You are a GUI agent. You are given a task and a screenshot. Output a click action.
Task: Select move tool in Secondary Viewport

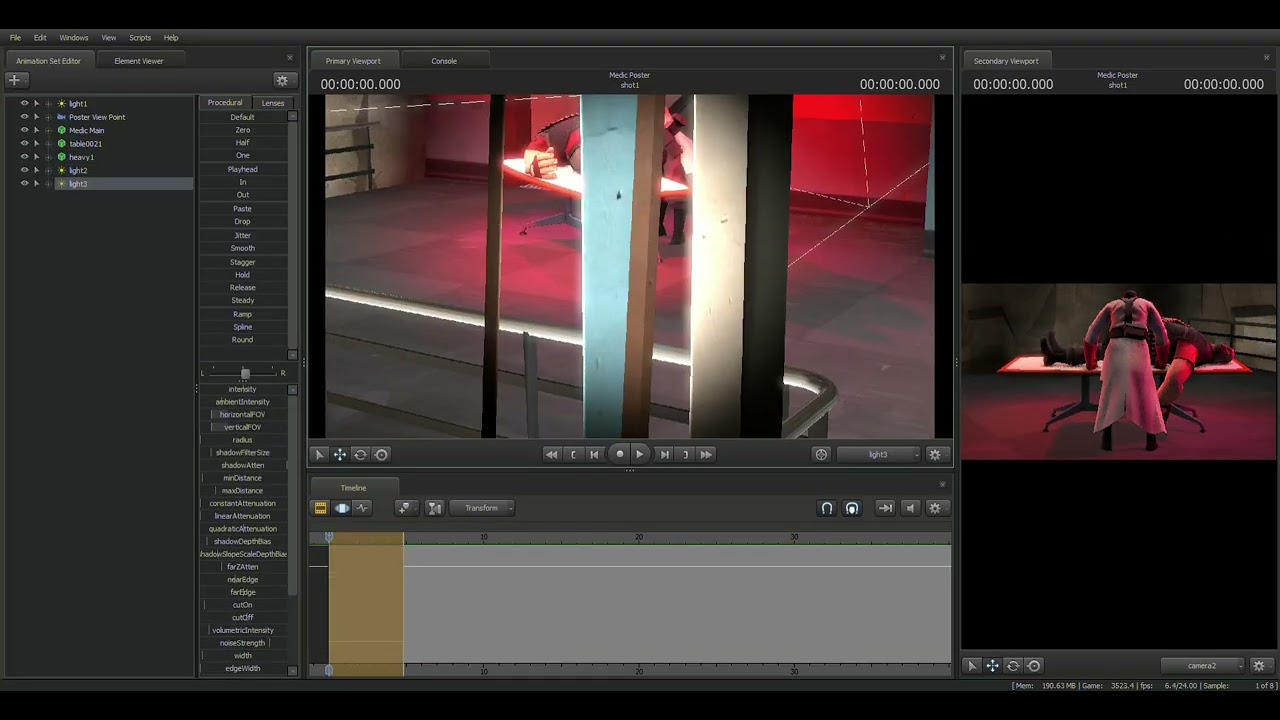pos(992,666)
